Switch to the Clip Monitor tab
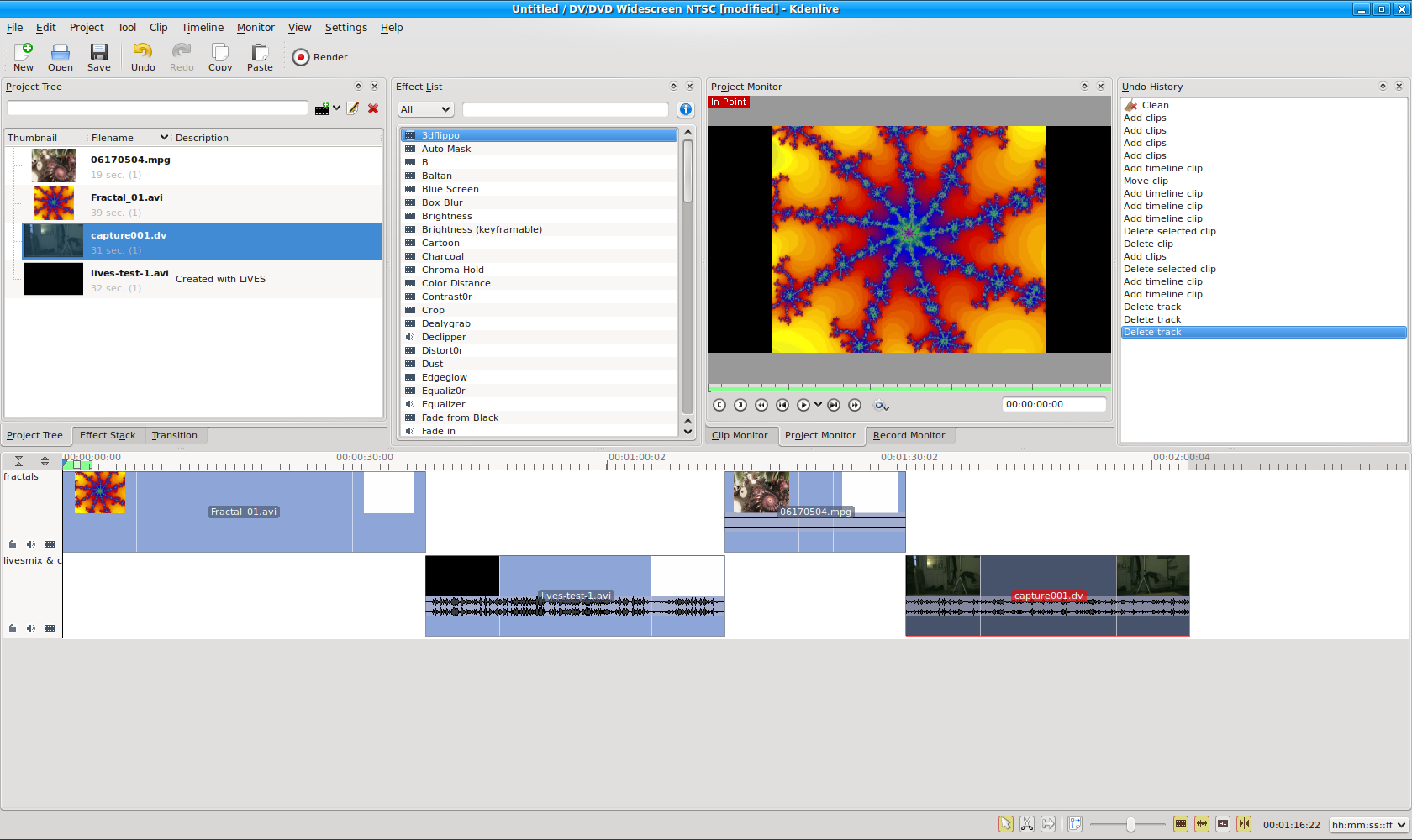 [740, 435]
